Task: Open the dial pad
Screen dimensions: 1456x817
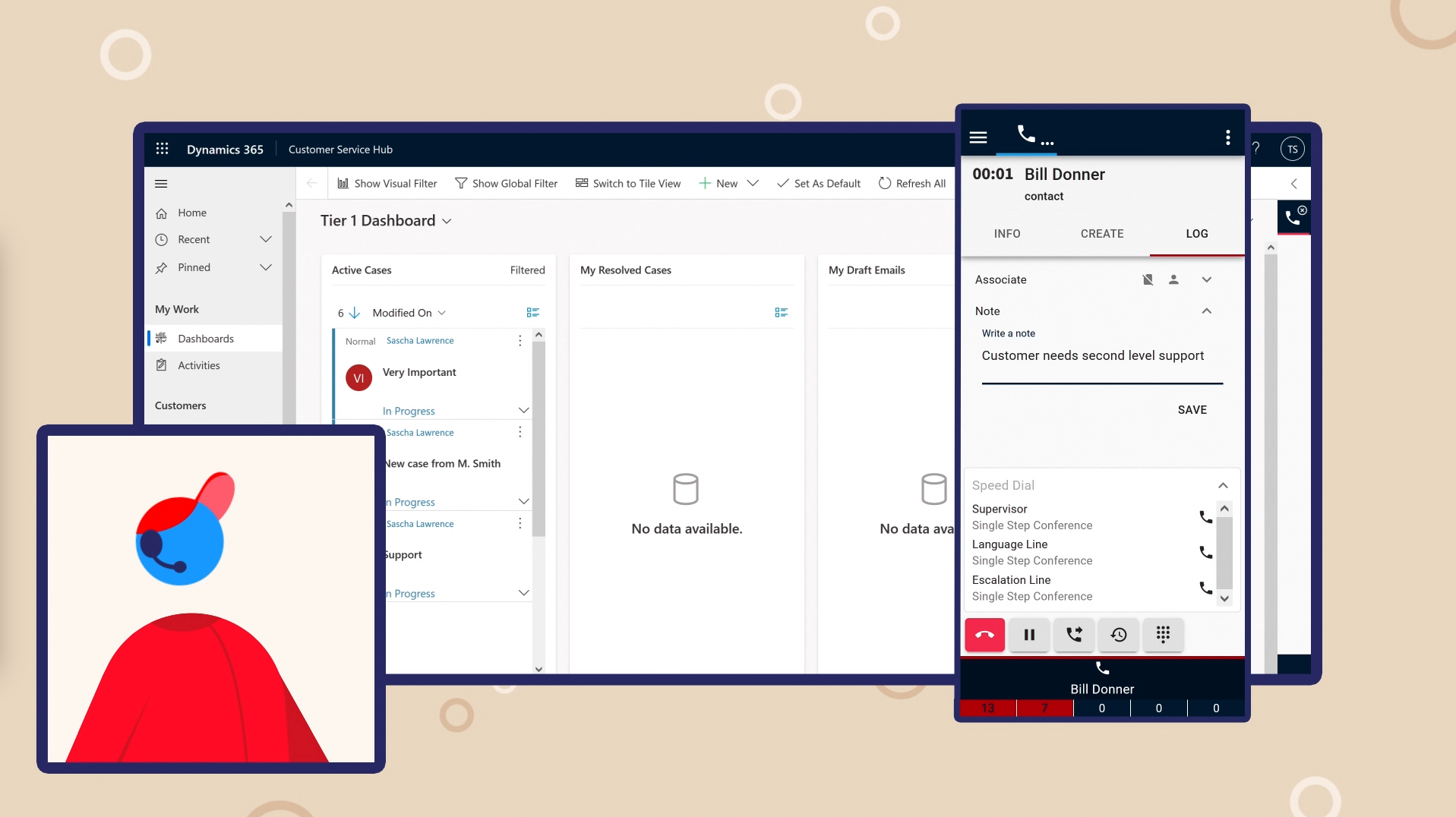Action: (1163, 635)
